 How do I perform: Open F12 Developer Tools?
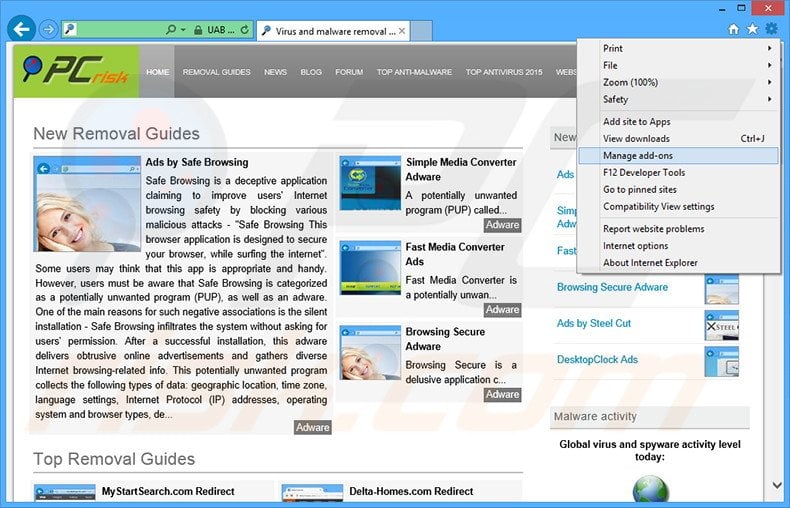(x=678, y=172)
